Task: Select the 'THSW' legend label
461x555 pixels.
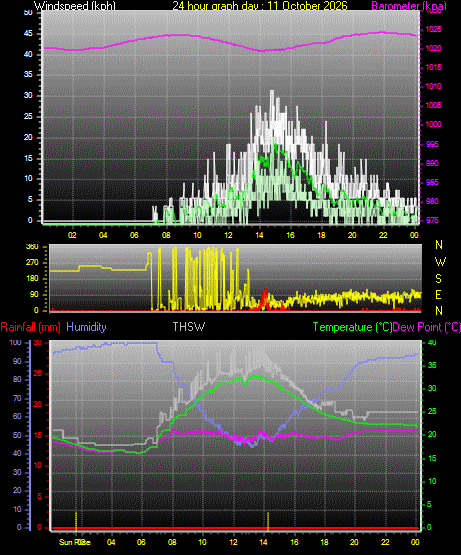Action: [189, 327]
